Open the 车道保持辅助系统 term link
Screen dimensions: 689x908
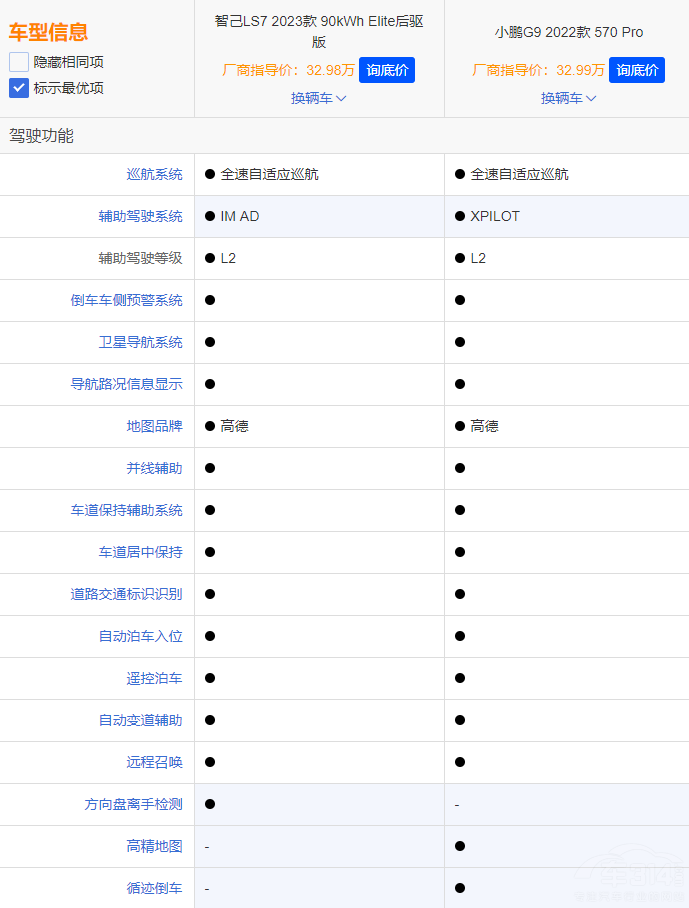126,510
